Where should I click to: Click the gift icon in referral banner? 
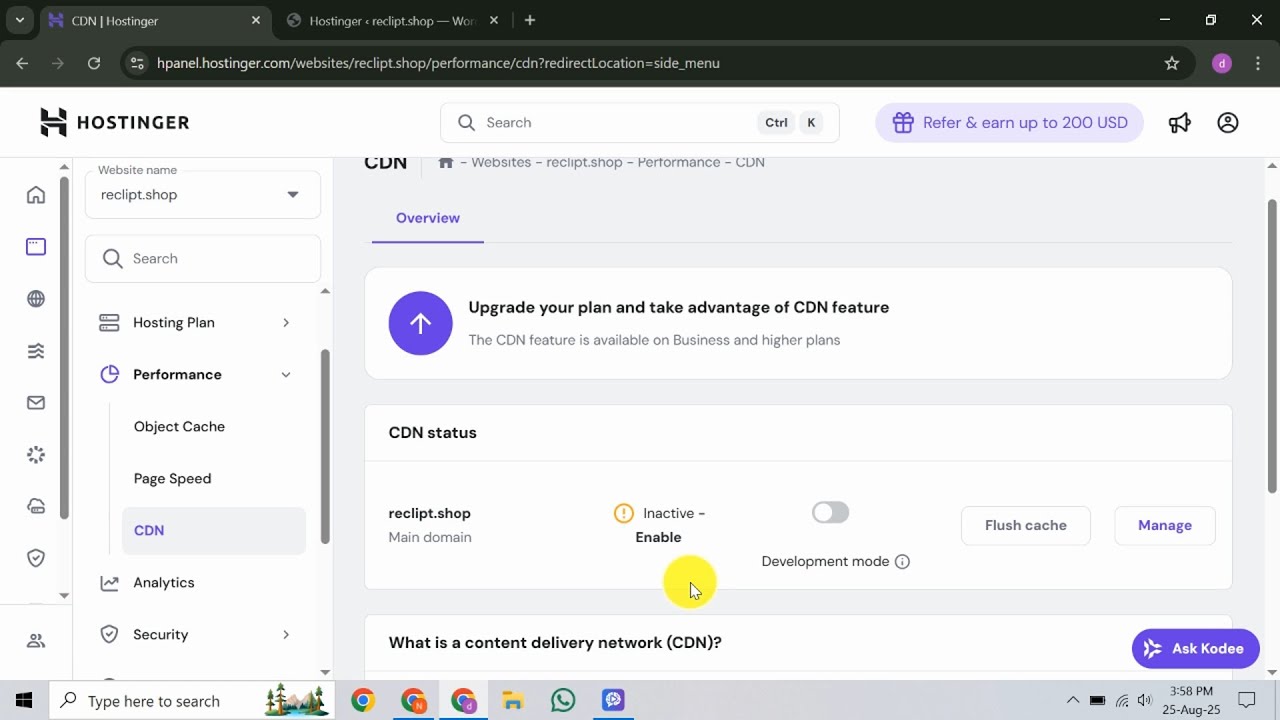tap(903, 122)
